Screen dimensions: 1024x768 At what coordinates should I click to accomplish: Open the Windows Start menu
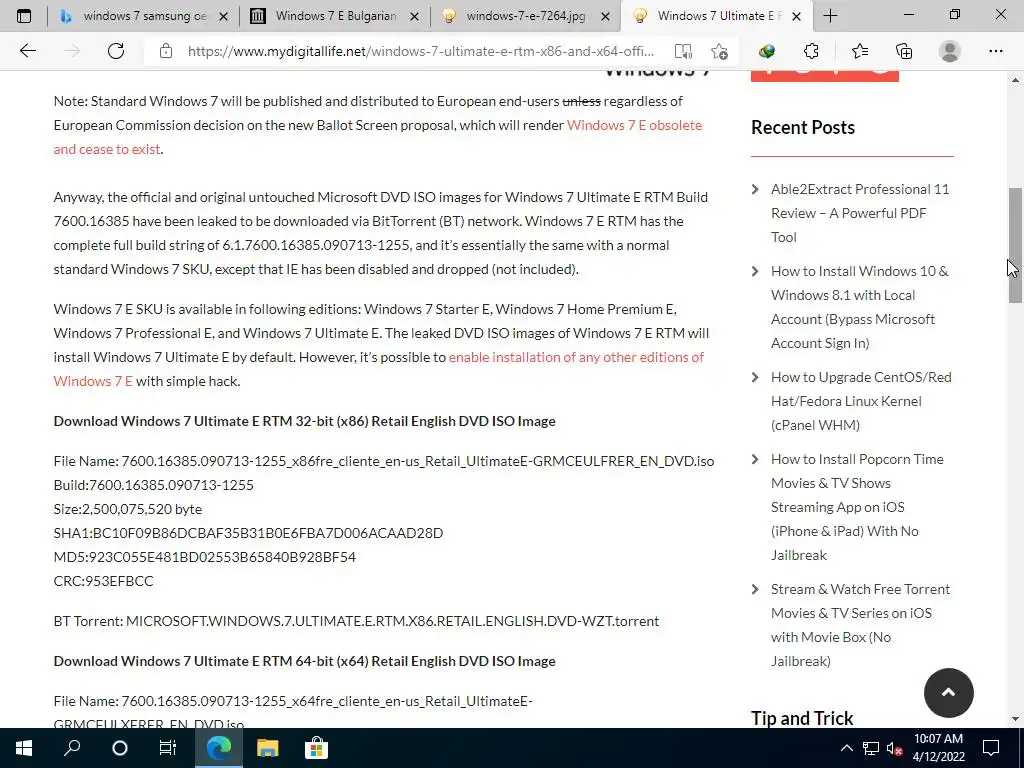pyautogui.click(x=24, y=748)
